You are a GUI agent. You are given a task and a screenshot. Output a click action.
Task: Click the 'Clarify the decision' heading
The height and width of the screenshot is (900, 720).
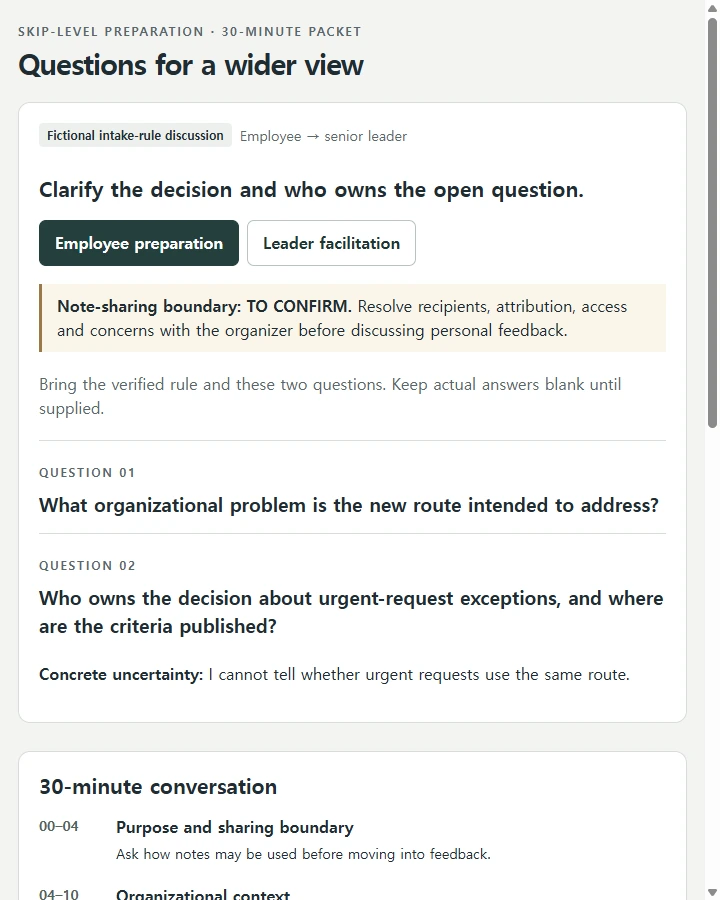[x=311, y=190]
